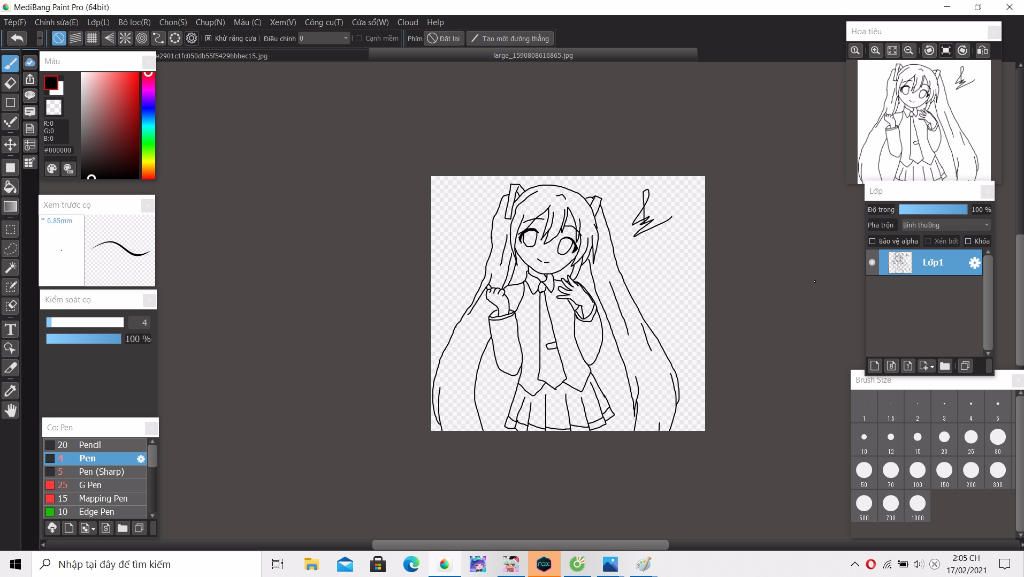
Task: Toggle Xén bớt clipping checkbox
Action: point(928,241)
